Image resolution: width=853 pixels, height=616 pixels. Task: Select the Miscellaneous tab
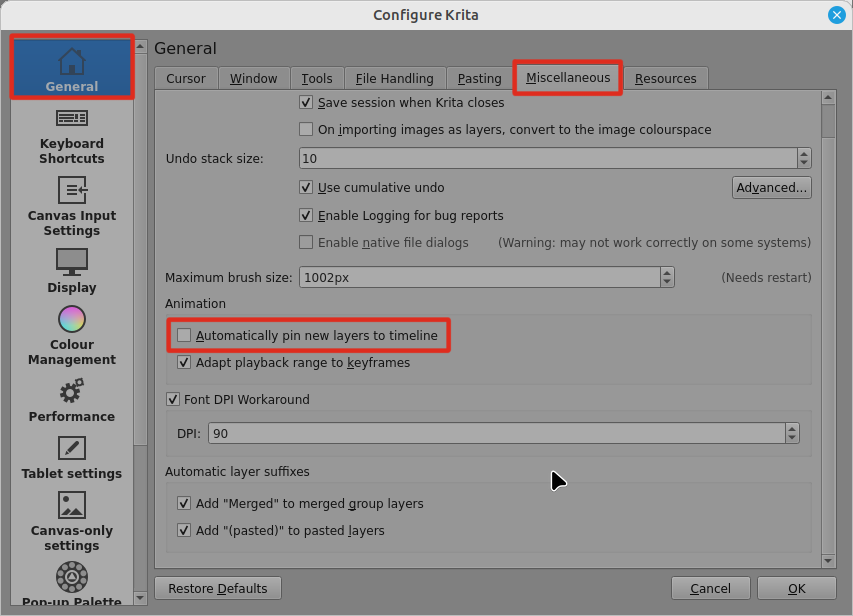568,78
